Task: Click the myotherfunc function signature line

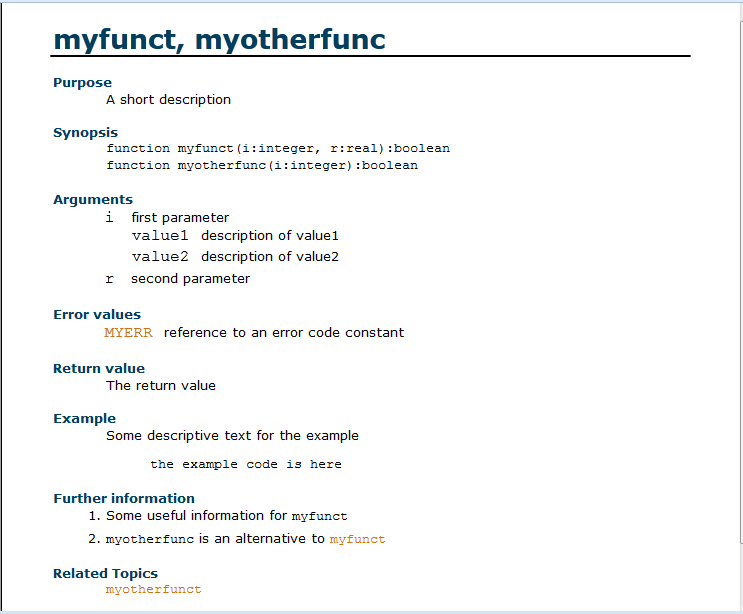Action: coord(262,165)
